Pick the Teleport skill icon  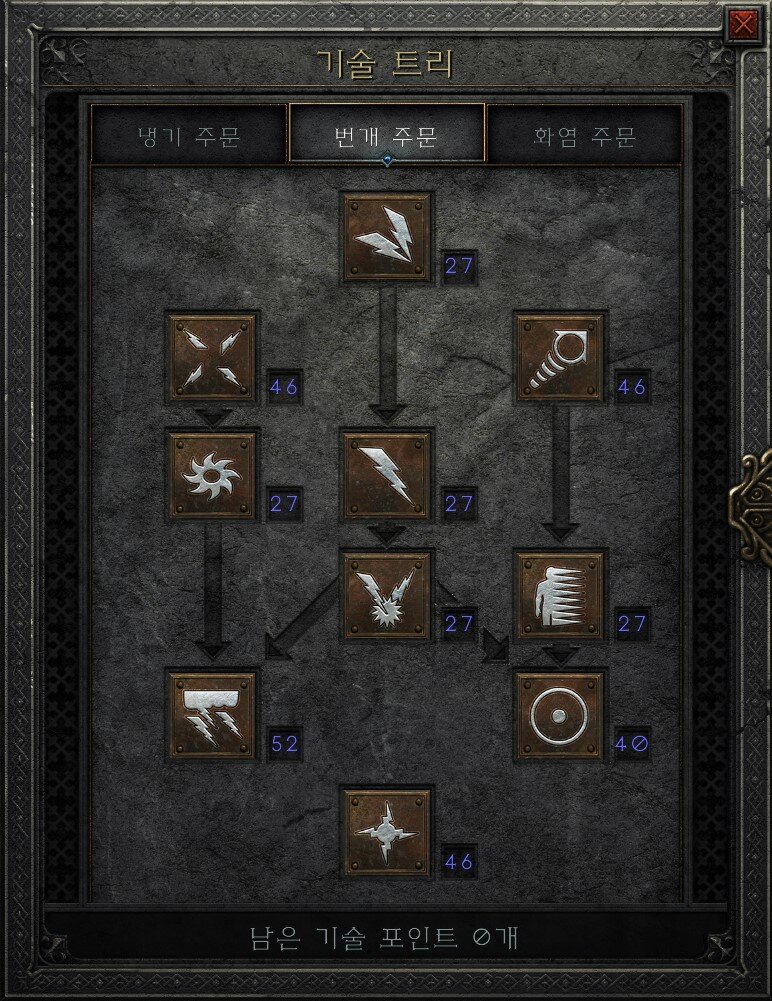pyautogui.click(x=560, y=596)
